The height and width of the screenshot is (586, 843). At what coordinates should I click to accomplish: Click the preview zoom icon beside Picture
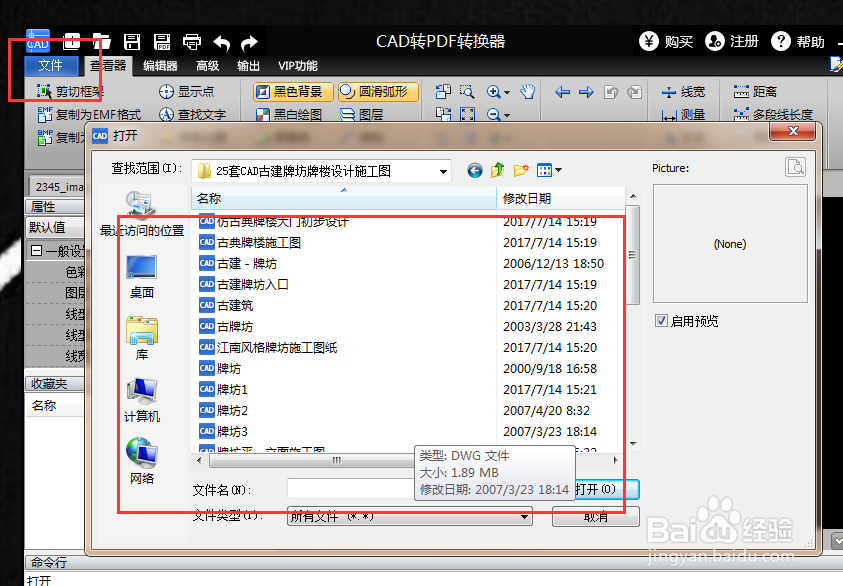click(795, 167)
